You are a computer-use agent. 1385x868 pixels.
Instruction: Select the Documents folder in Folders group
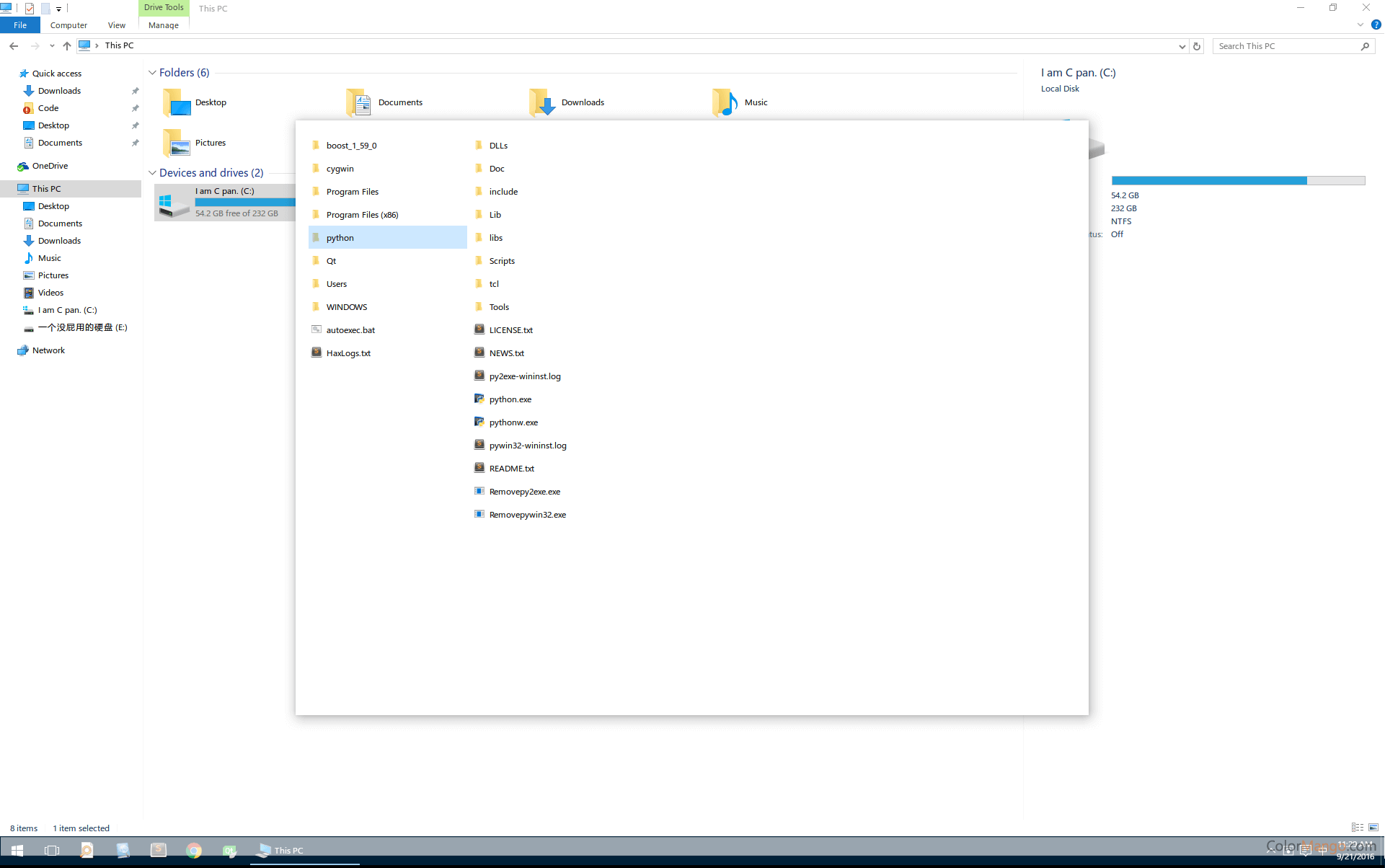point(385,102)
